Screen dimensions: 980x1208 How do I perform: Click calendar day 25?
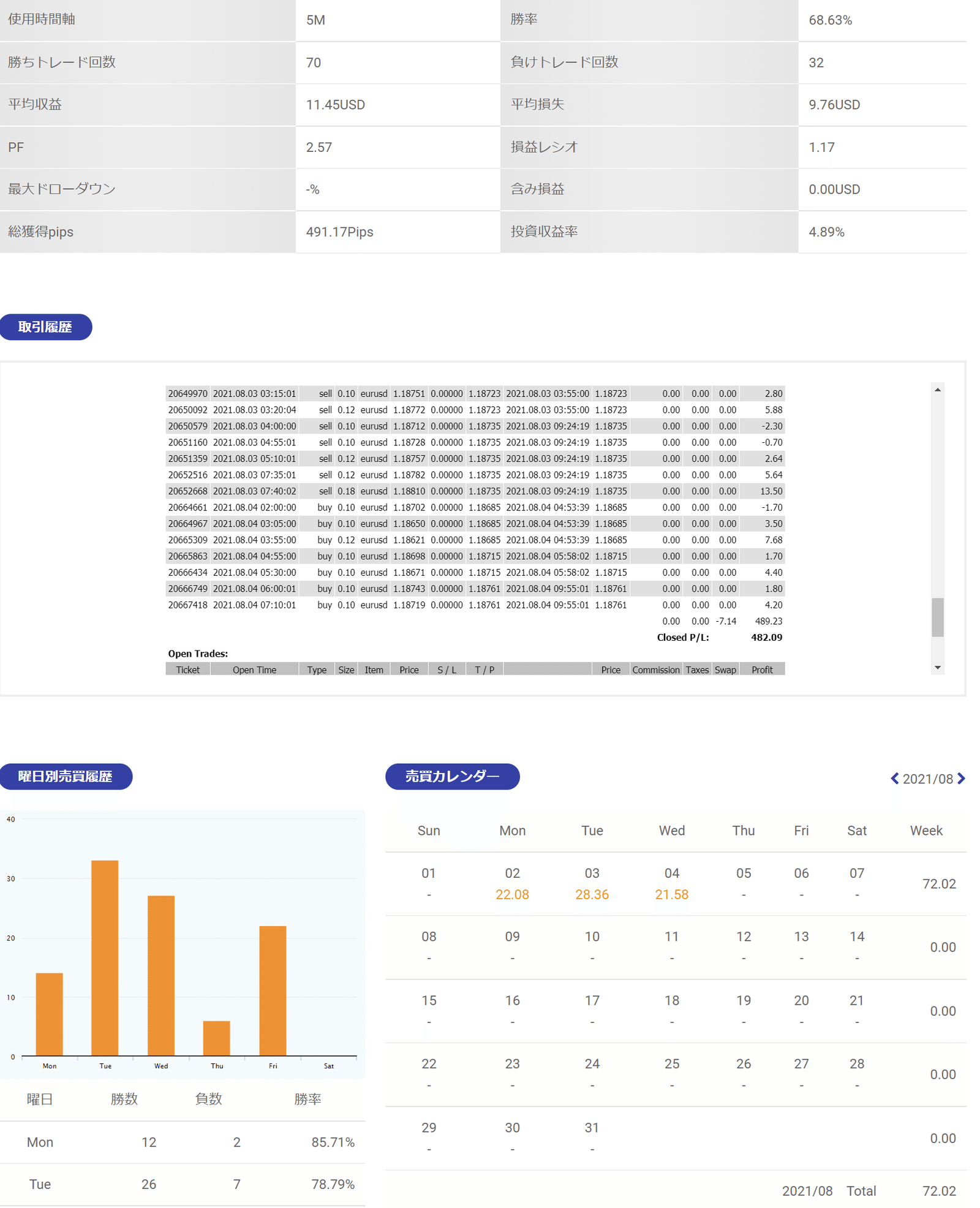[672, 1064]
